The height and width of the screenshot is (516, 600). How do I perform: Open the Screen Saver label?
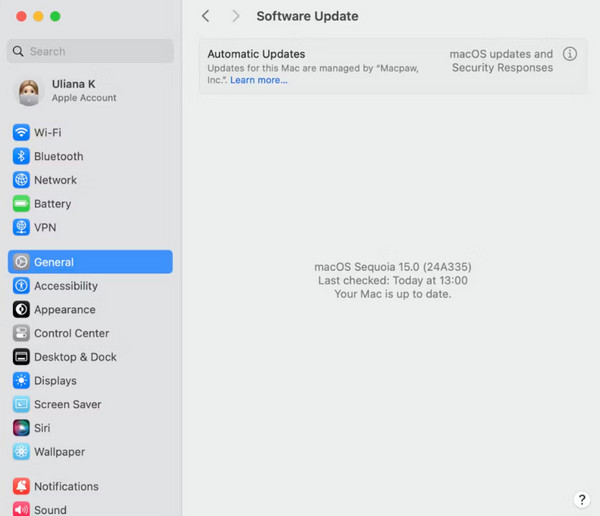(68, 404)
